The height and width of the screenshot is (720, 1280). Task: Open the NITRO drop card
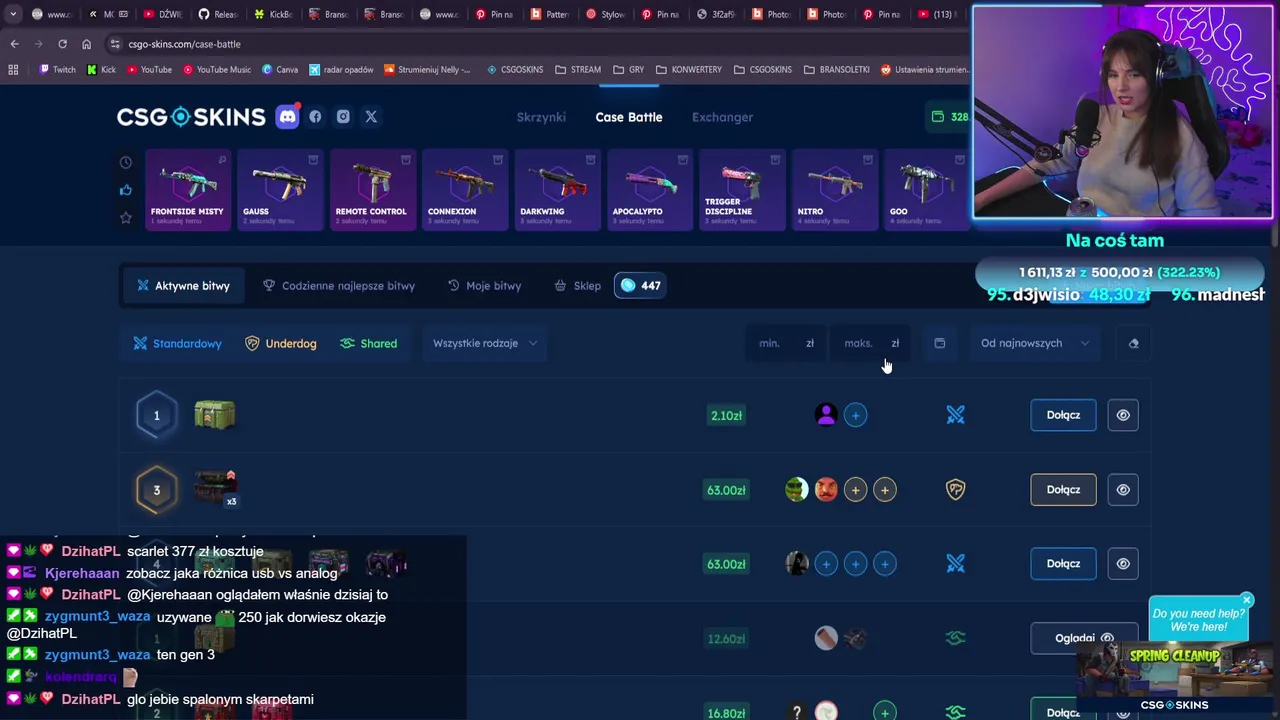click(834, 189)
